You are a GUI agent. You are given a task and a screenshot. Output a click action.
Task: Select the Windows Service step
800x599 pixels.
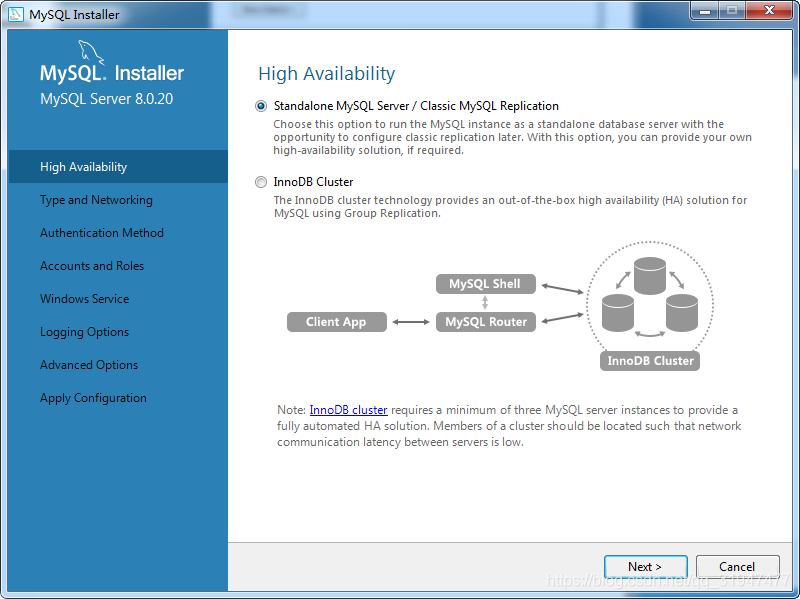(x=85, y=299)
